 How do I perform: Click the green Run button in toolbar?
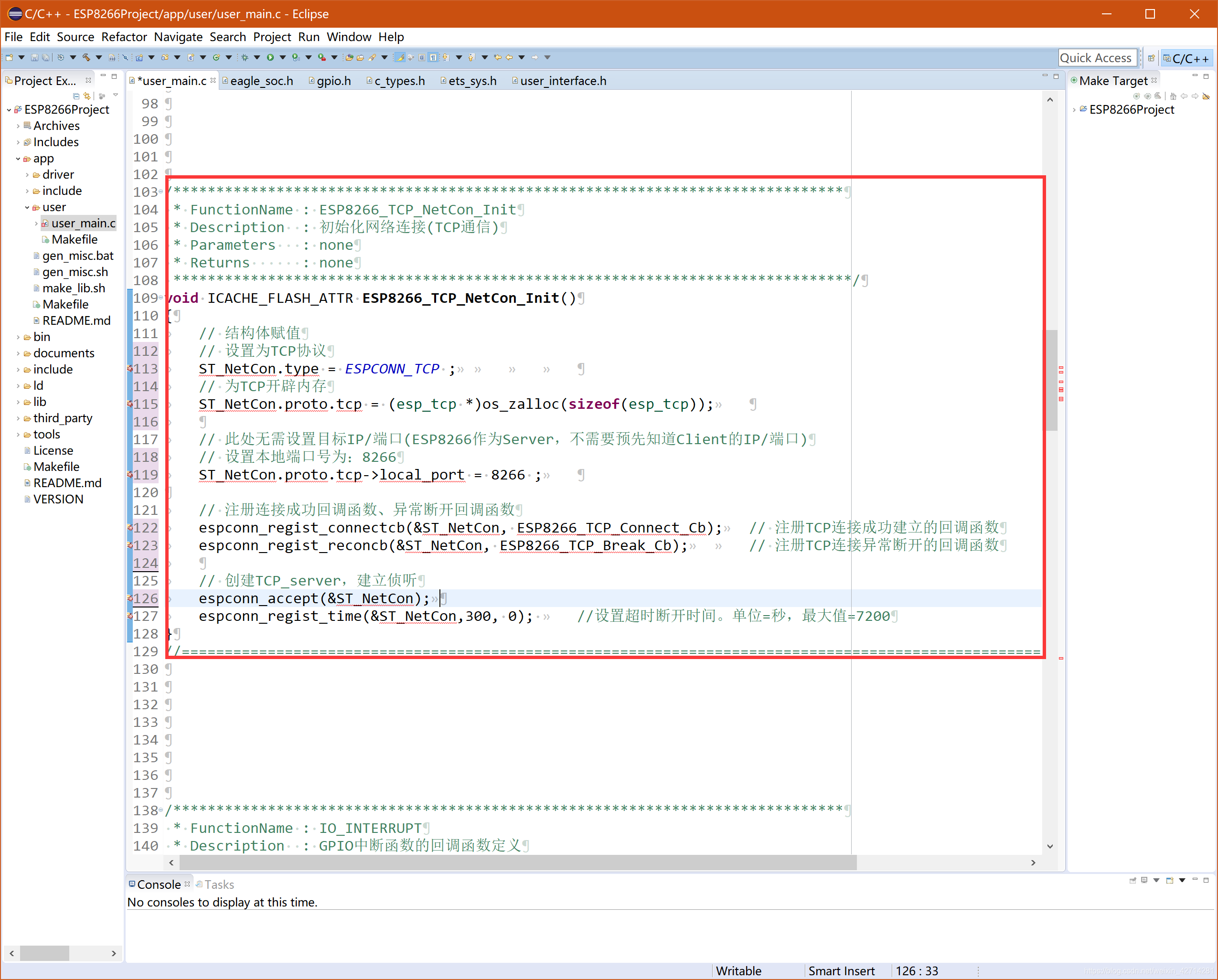coord(270,58)
